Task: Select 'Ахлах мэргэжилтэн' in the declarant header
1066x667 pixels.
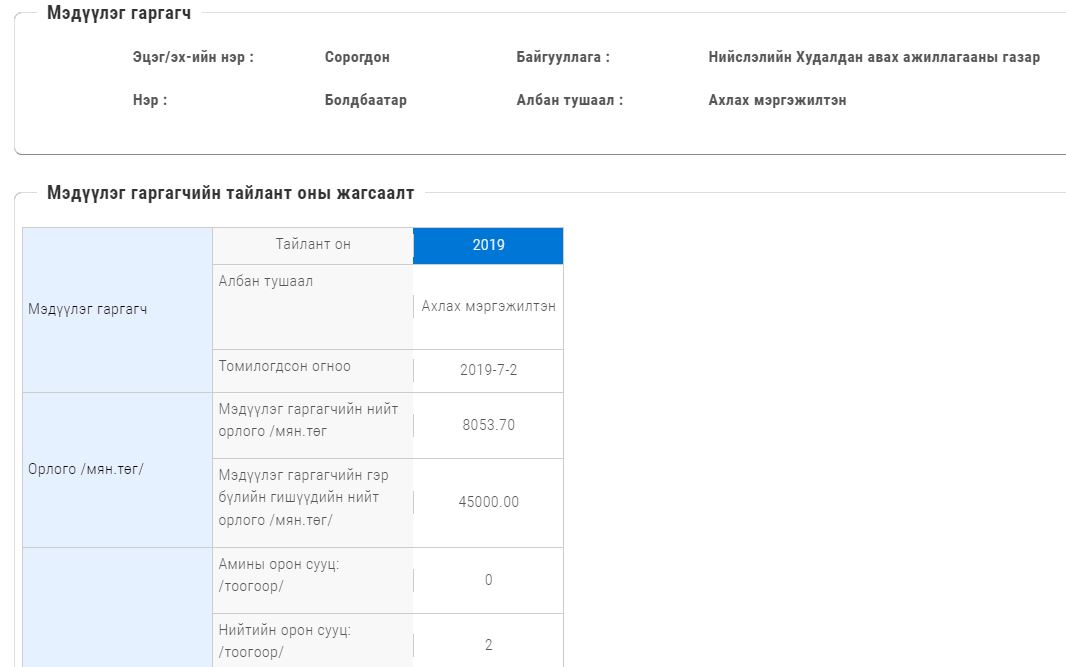Action: coord(777,100)
